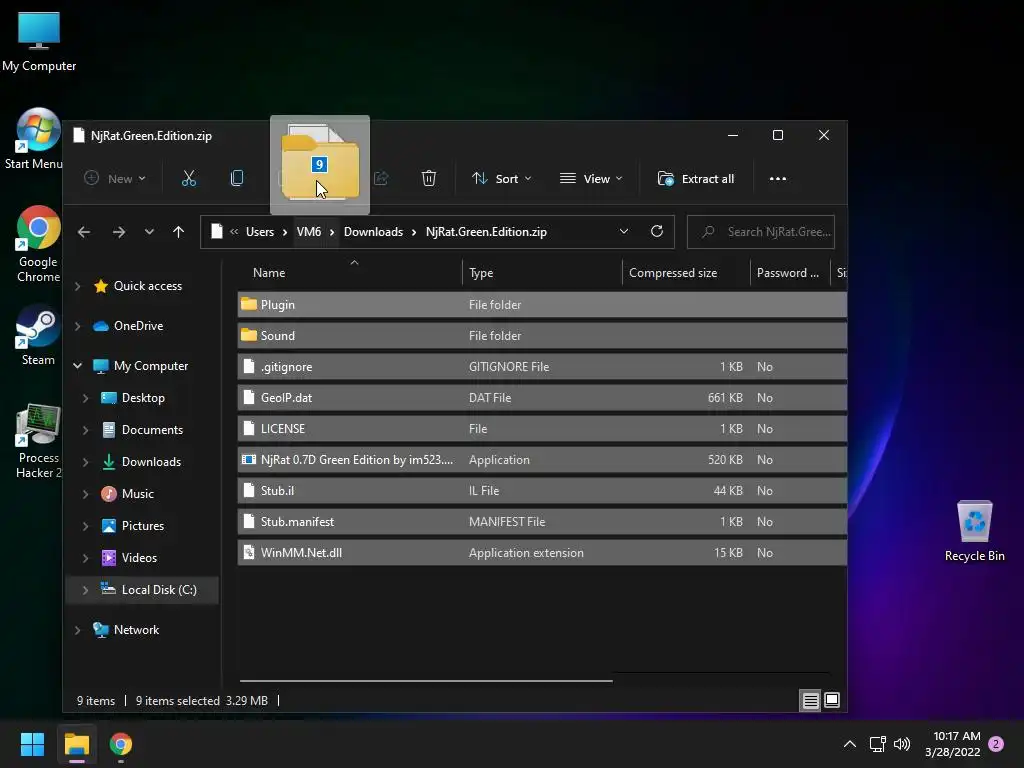Select the Stub.manifest file
Image resolution: width=1024 pixels, height=768 pixels.
(542, 522)
